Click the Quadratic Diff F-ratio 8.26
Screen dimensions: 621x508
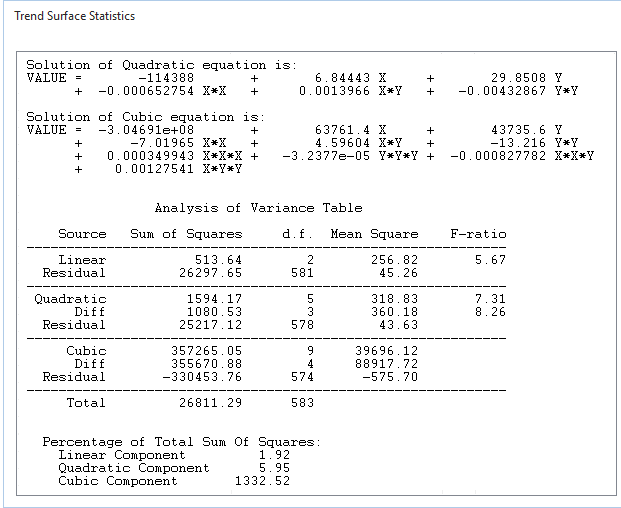tap(490, 312)
